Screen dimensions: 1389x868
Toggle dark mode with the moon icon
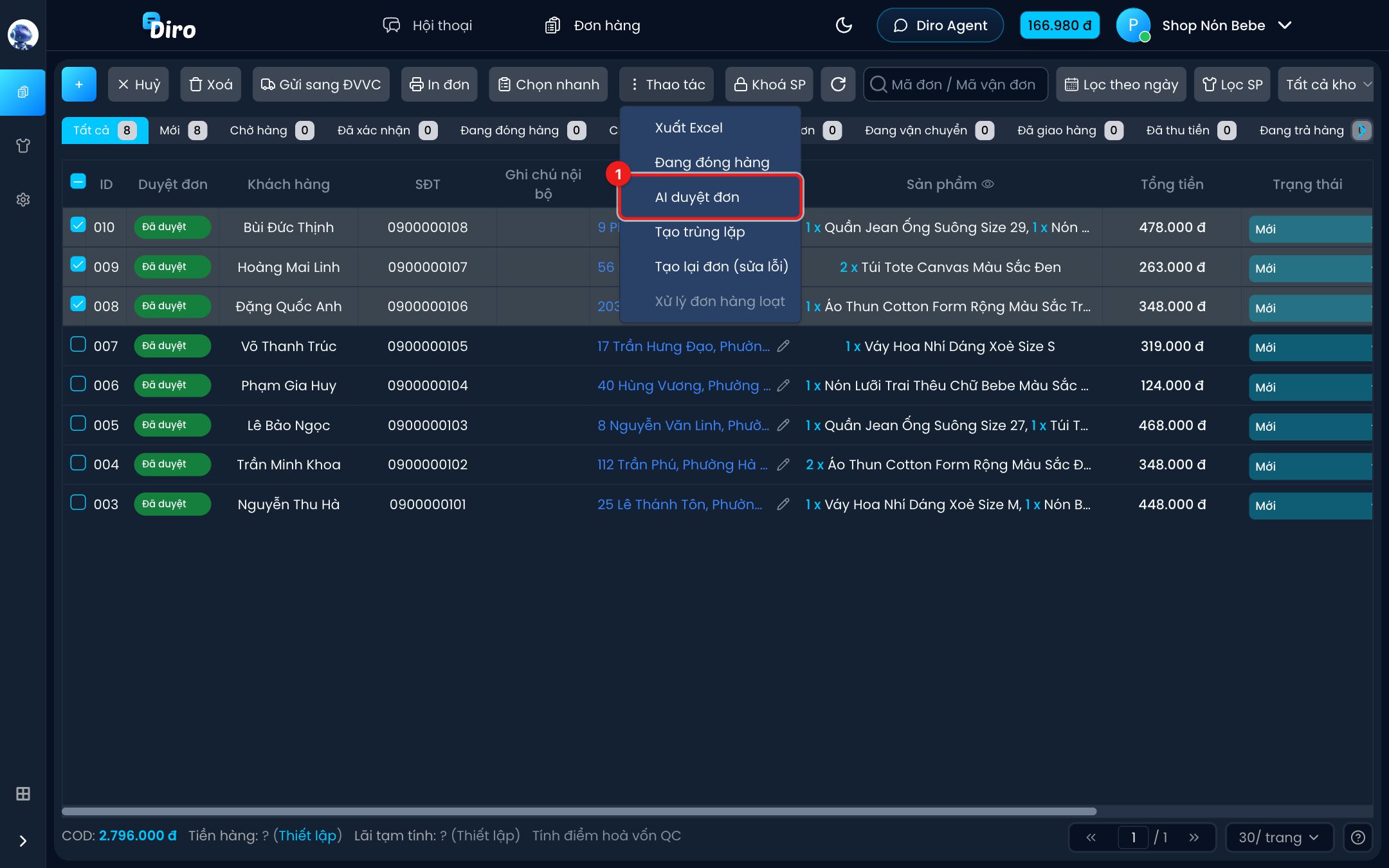(844, 25)
